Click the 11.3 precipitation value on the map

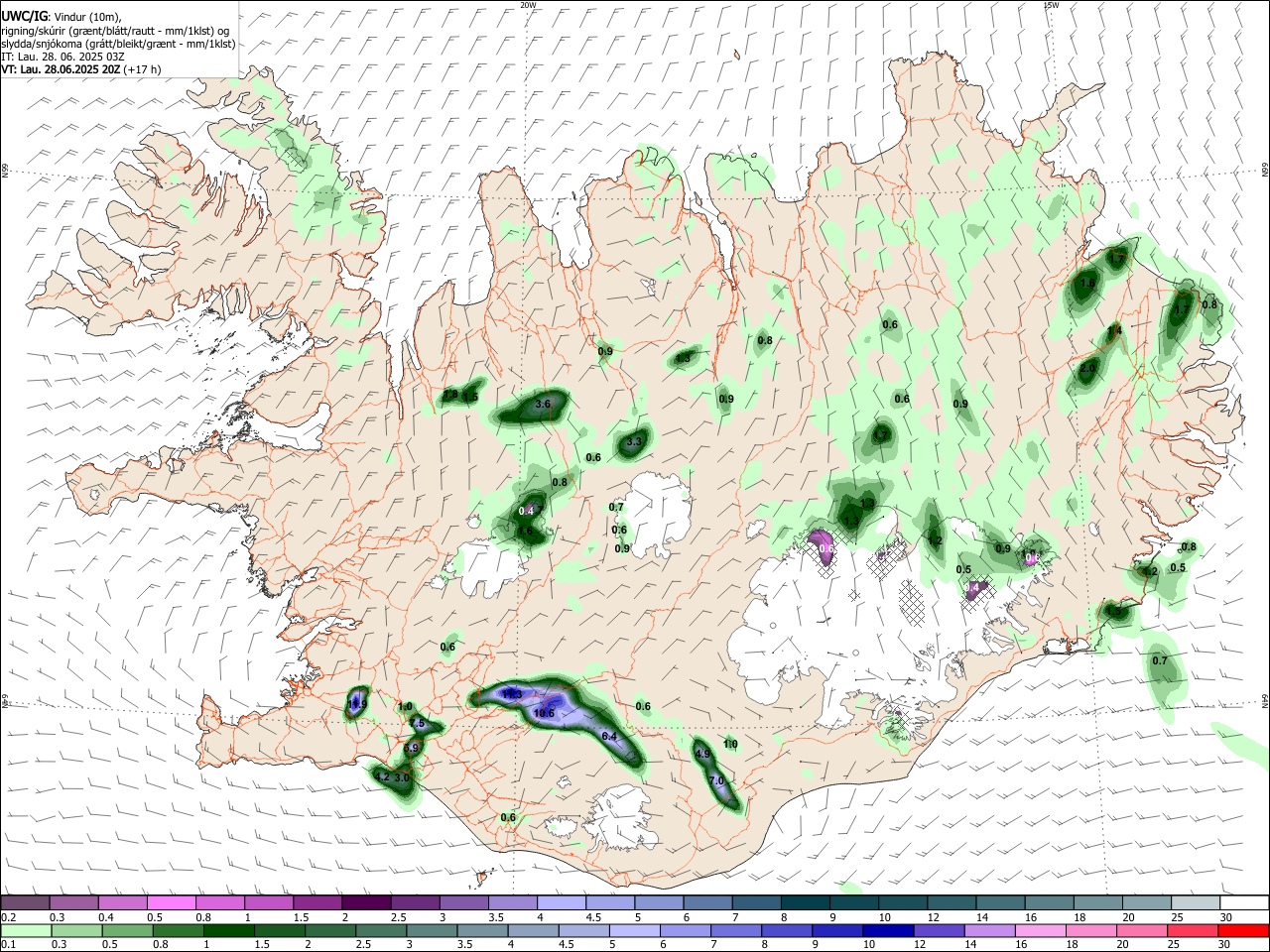click(511, 694)
